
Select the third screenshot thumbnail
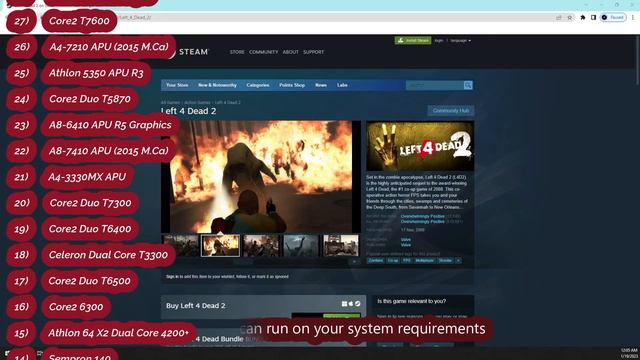tap(260, 245)
